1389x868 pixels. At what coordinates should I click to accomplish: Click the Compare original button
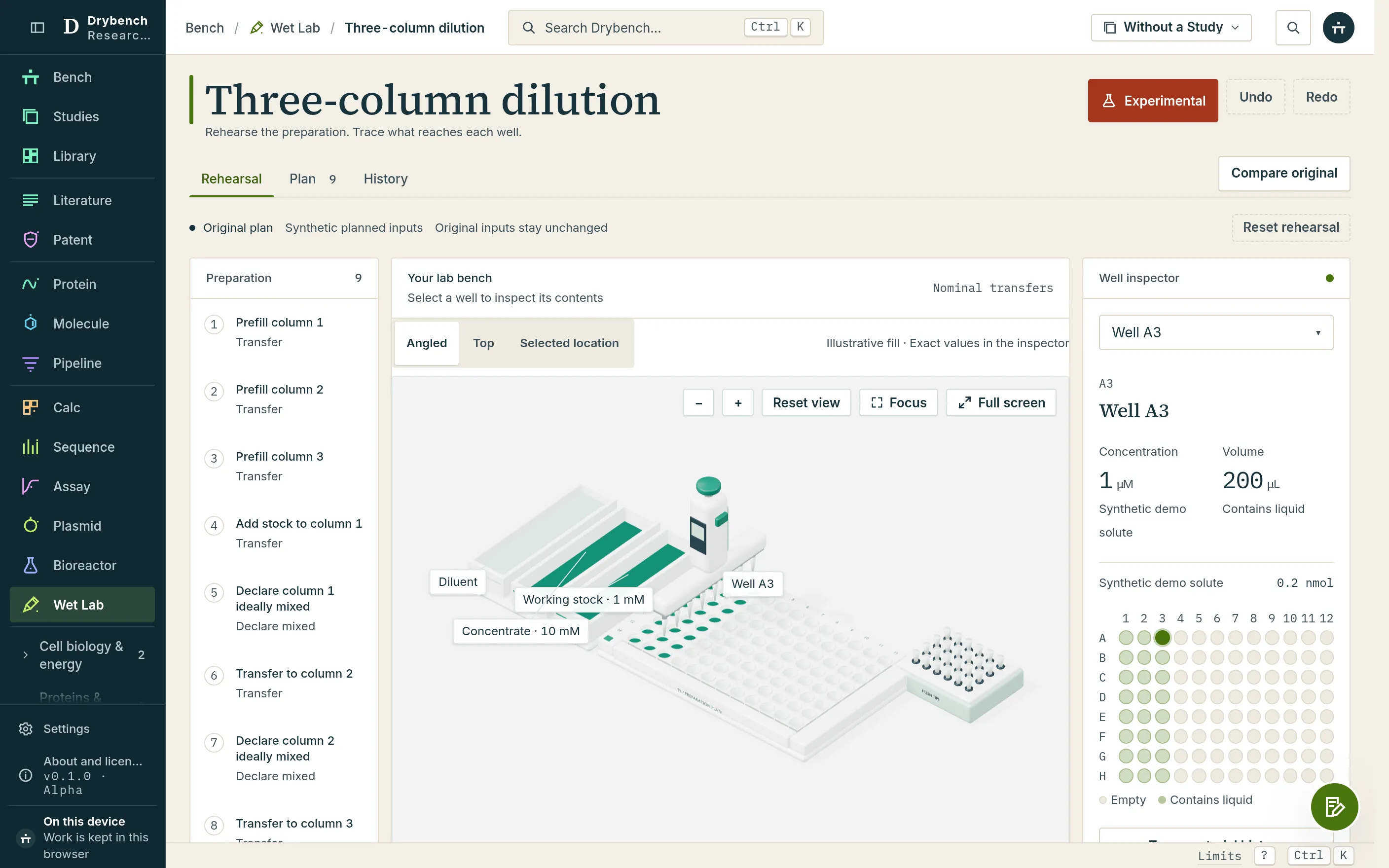1284,174
